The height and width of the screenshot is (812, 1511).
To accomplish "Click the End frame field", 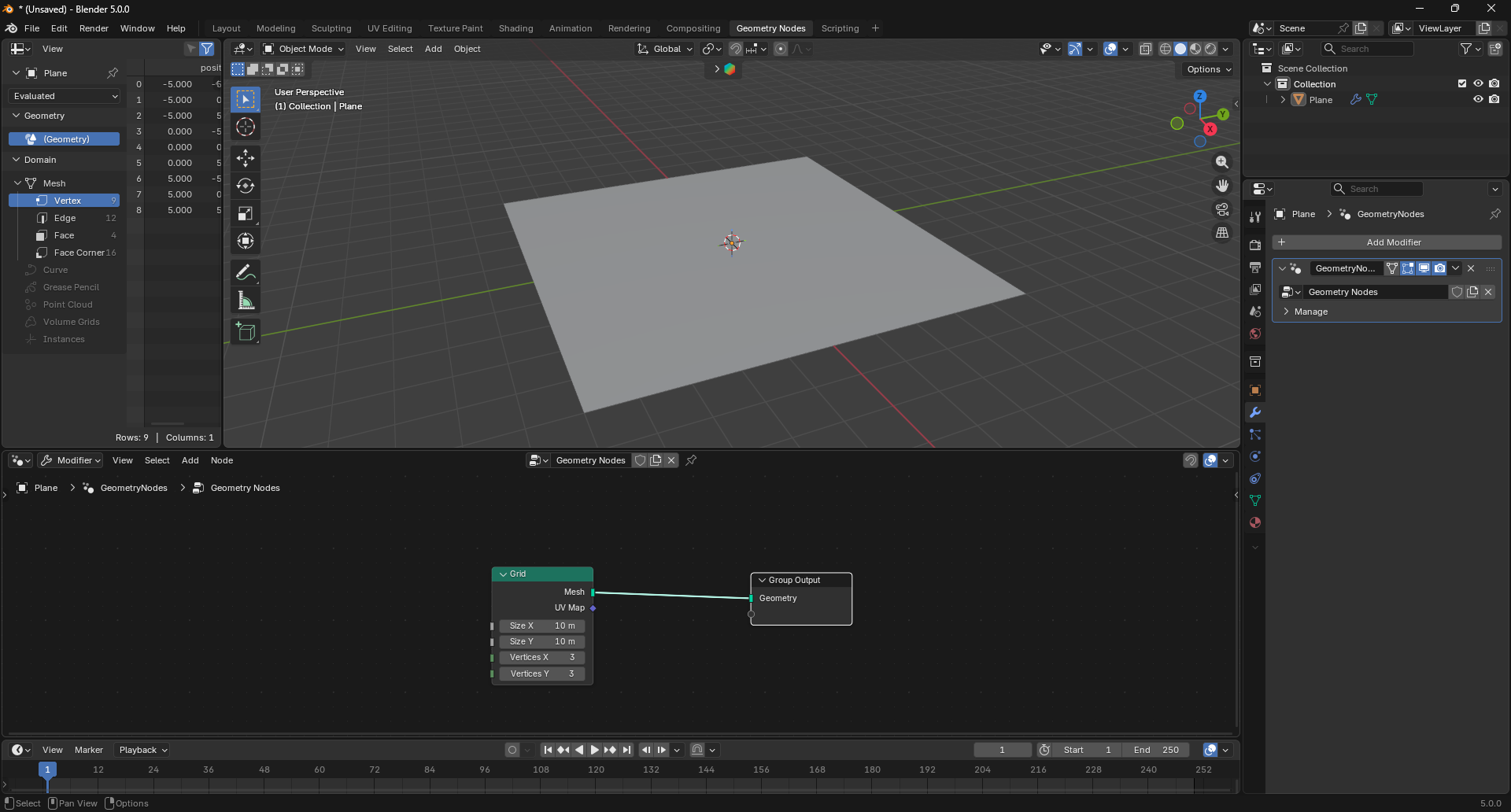I will (x=1156, y=750).
